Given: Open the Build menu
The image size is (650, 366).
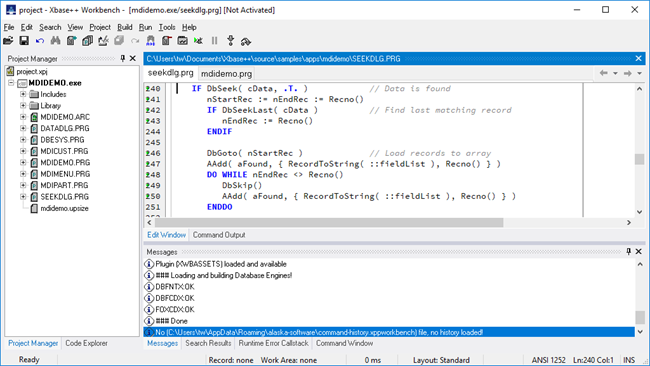Looking at the screenshot, I should (x=124, y=27).
